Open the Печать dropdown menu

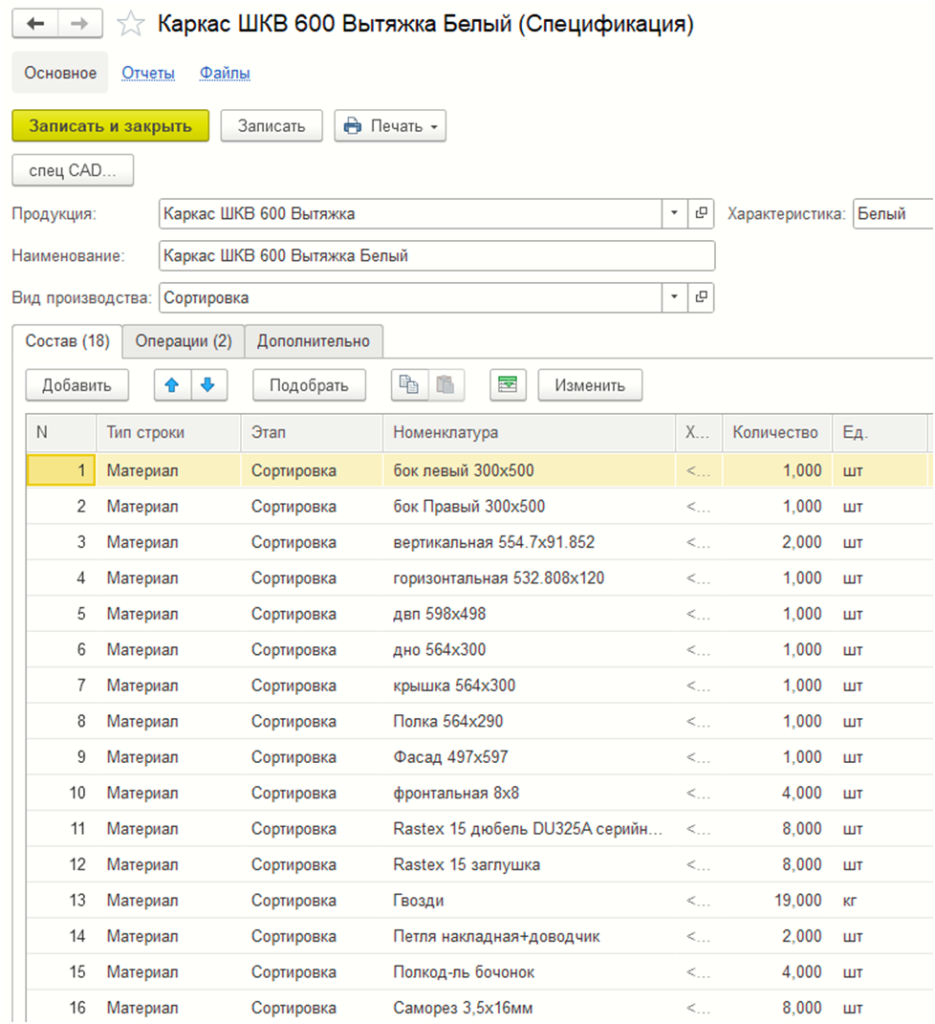click(x=390, y=126)
